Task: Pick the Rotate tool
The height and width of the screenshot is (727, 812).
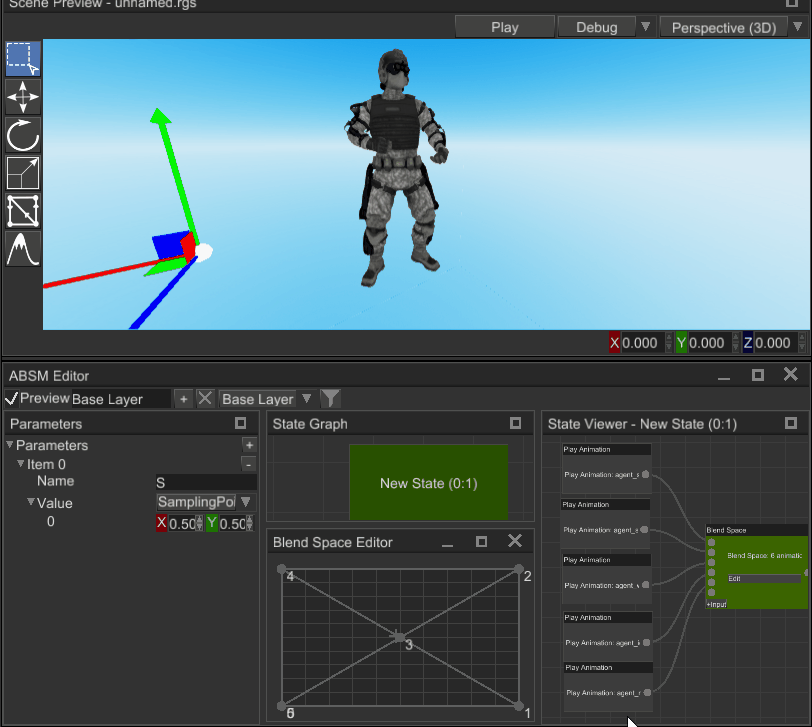Action: pos(23,135)
